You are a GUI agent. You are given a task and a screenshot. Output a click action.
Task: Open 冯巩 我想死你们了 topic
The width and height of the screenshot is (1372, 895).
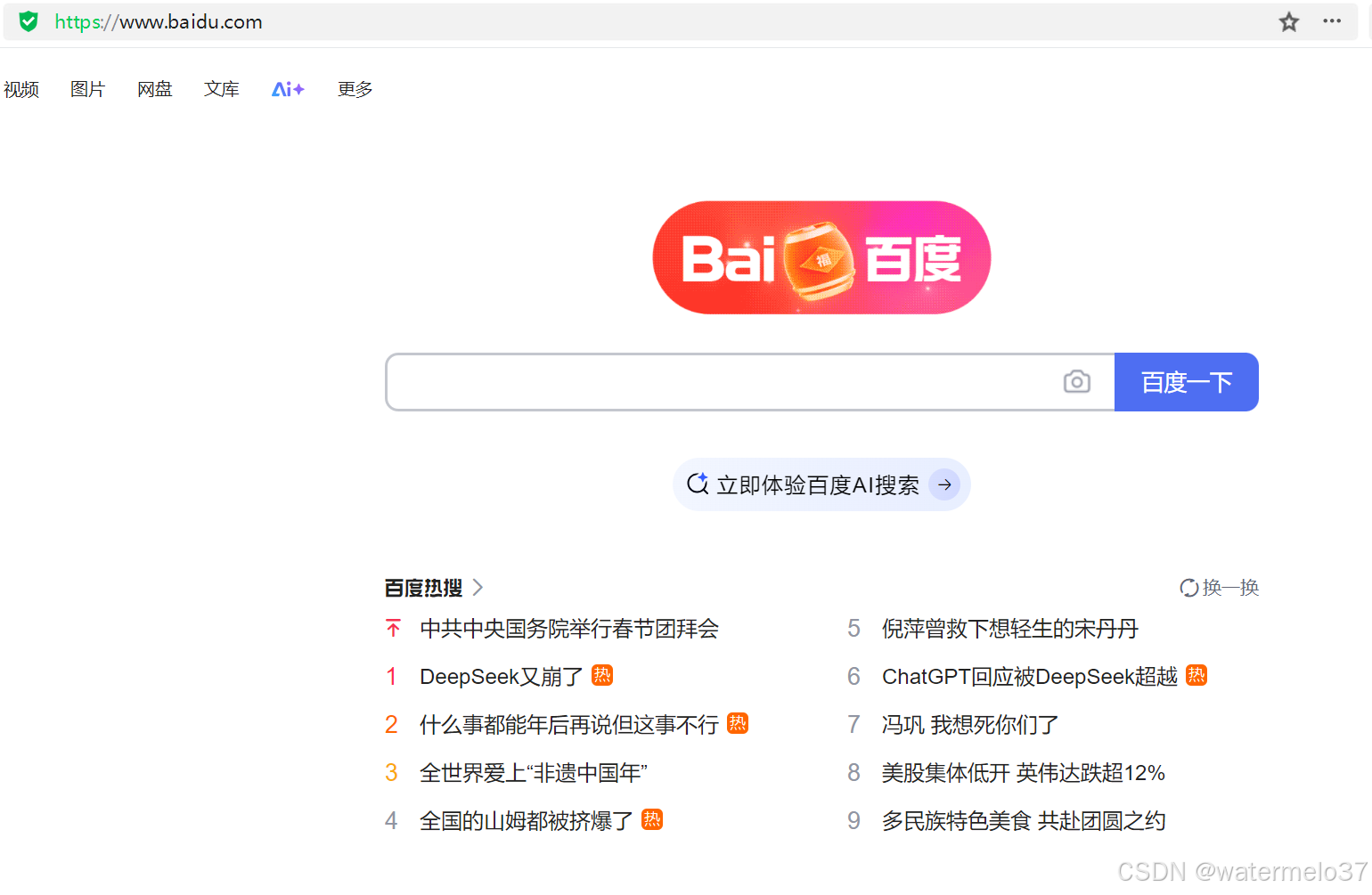click(x=970, y=725)
